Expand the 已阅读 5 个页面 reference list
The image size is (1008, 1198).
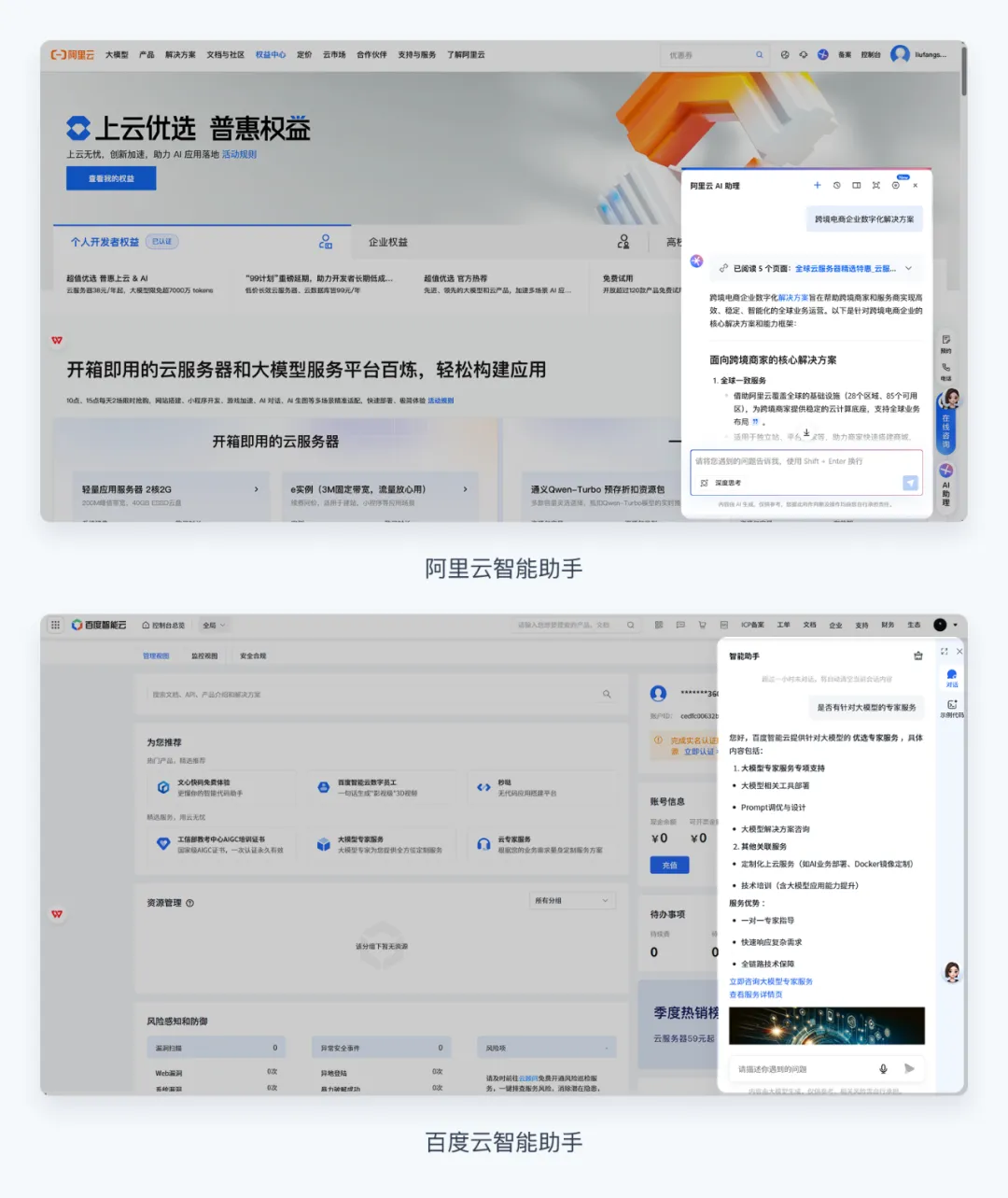coord(907,269)
